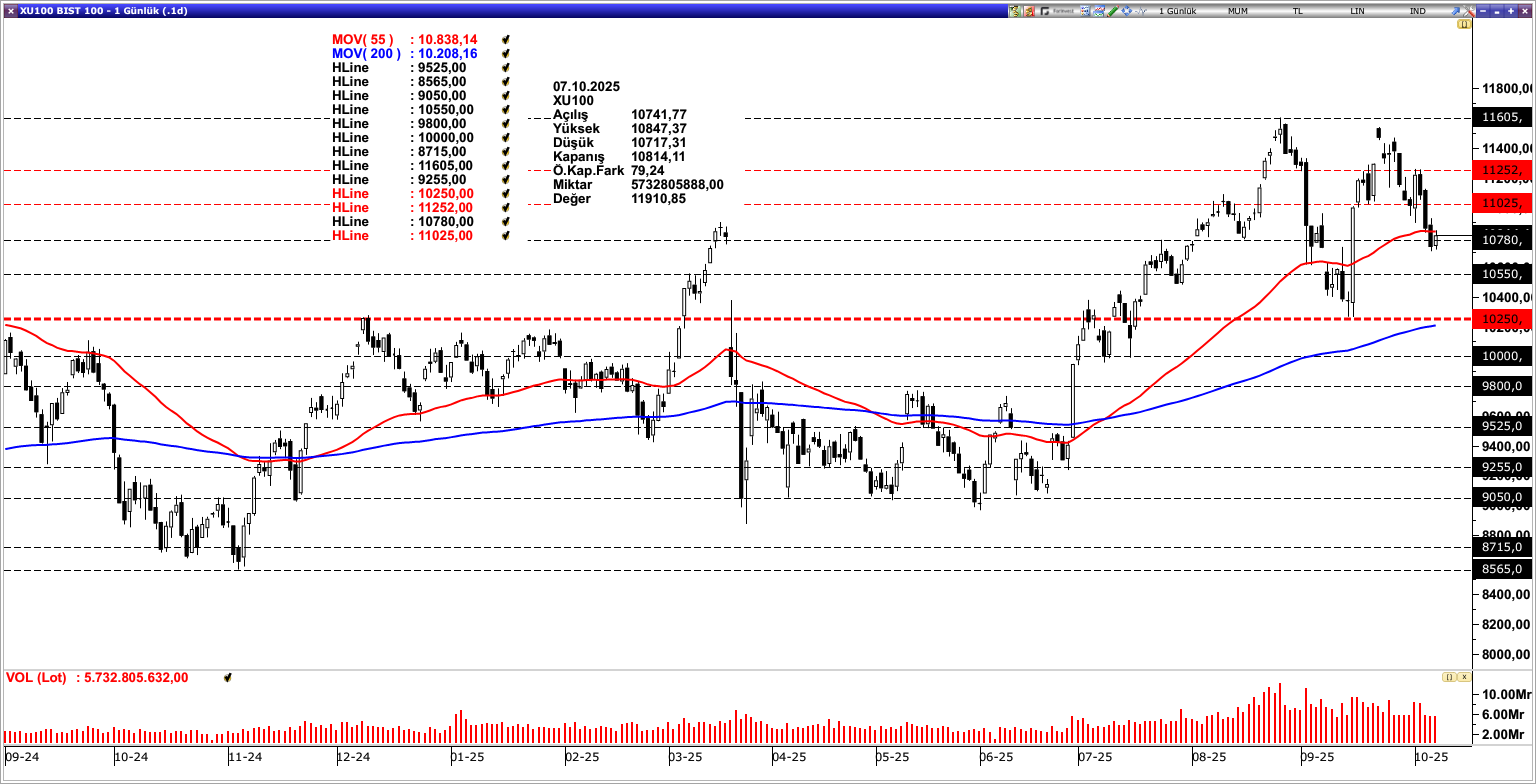Maximize the volume pane with its [] button

point(1449,677)
